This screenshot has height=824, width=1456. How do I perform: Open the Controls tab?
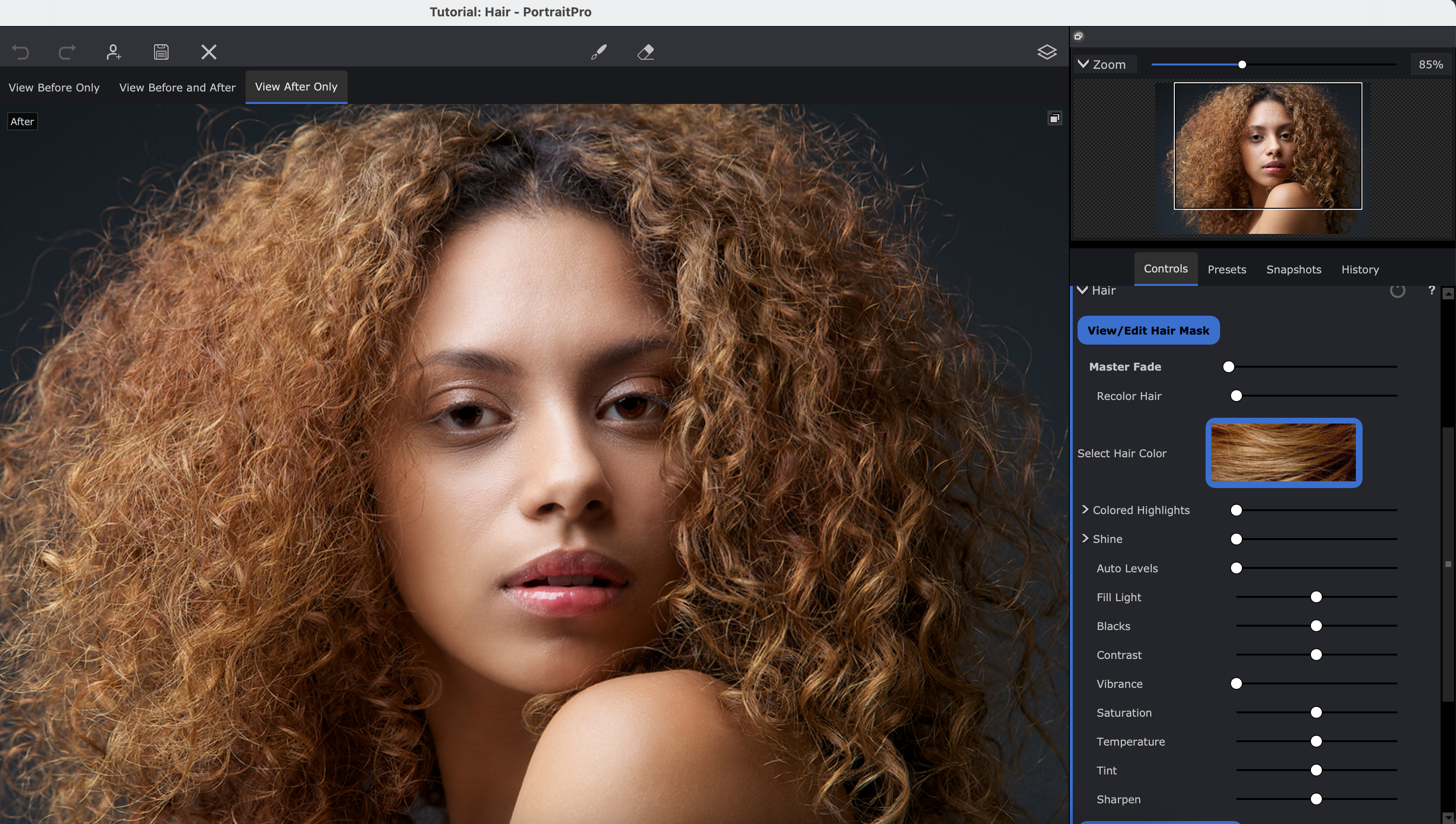[1166, 269]
